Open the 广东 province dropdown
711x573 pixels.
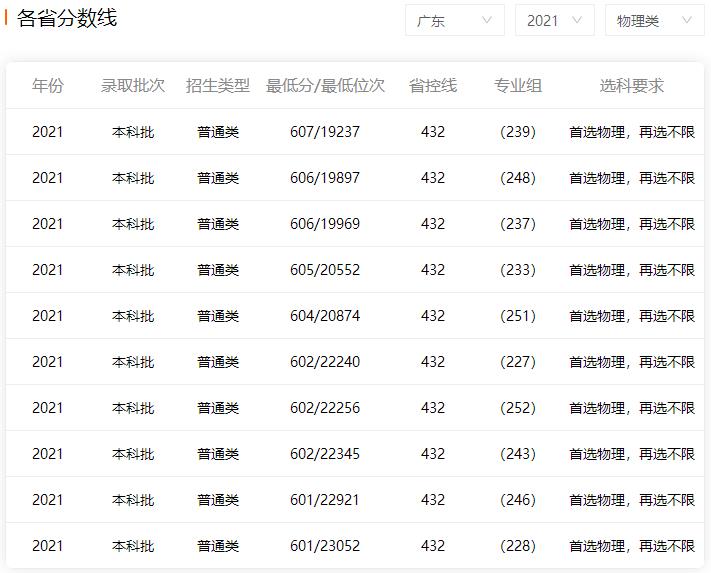[x=454, y=20]
